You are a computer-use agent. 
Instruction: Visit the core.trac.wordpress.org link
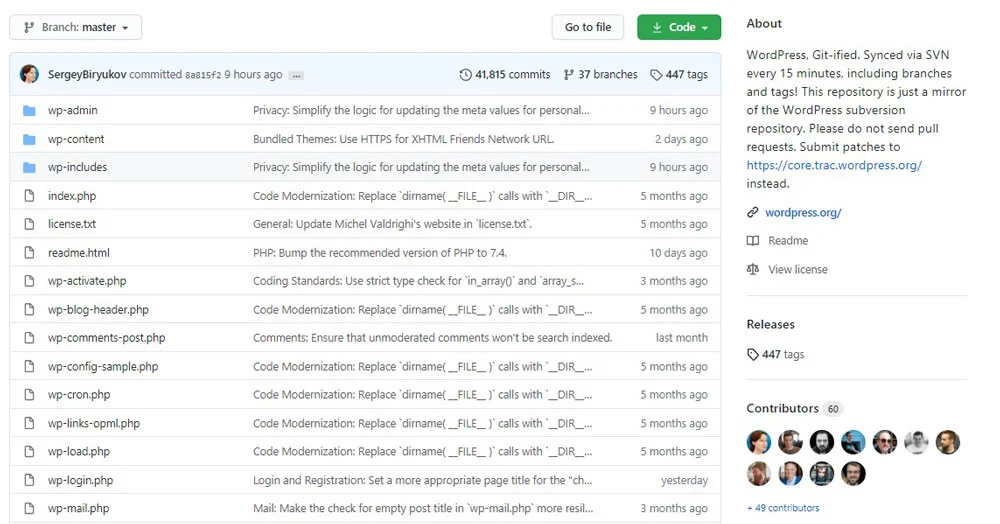click(834, 165)
